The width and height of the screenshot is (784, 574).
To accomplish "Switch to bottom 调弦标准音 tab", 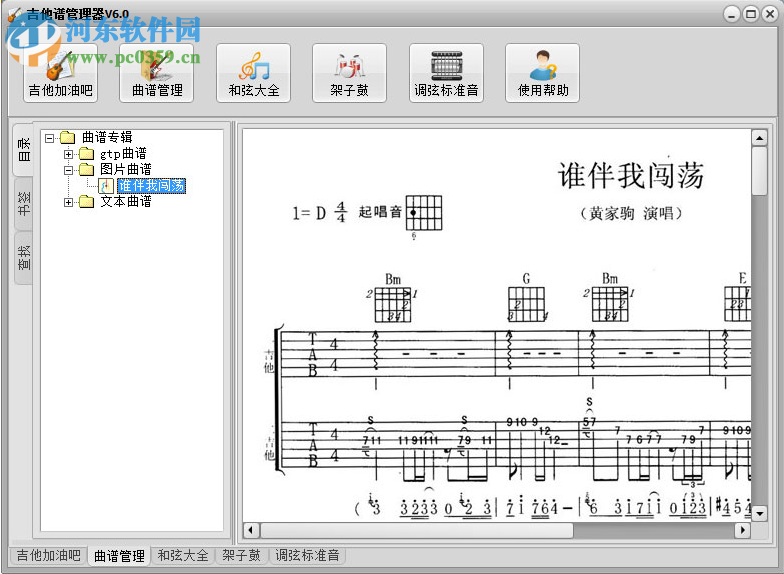I will [307, 556].
